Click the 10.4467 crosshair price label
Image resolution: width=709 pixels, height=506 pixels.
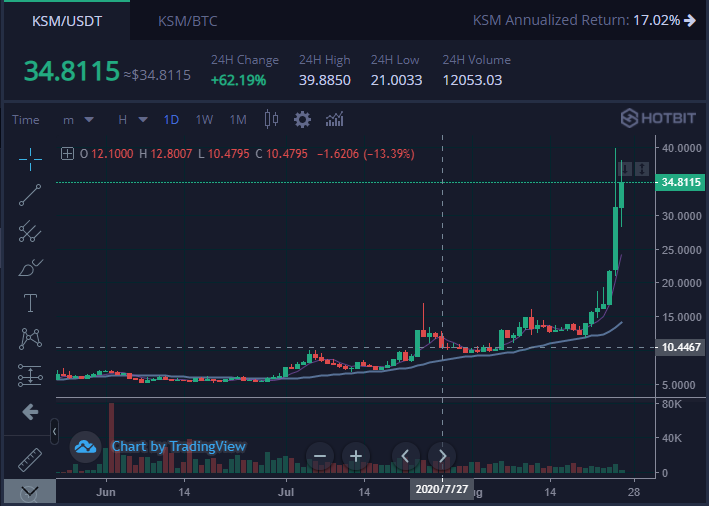pos(680,347)
